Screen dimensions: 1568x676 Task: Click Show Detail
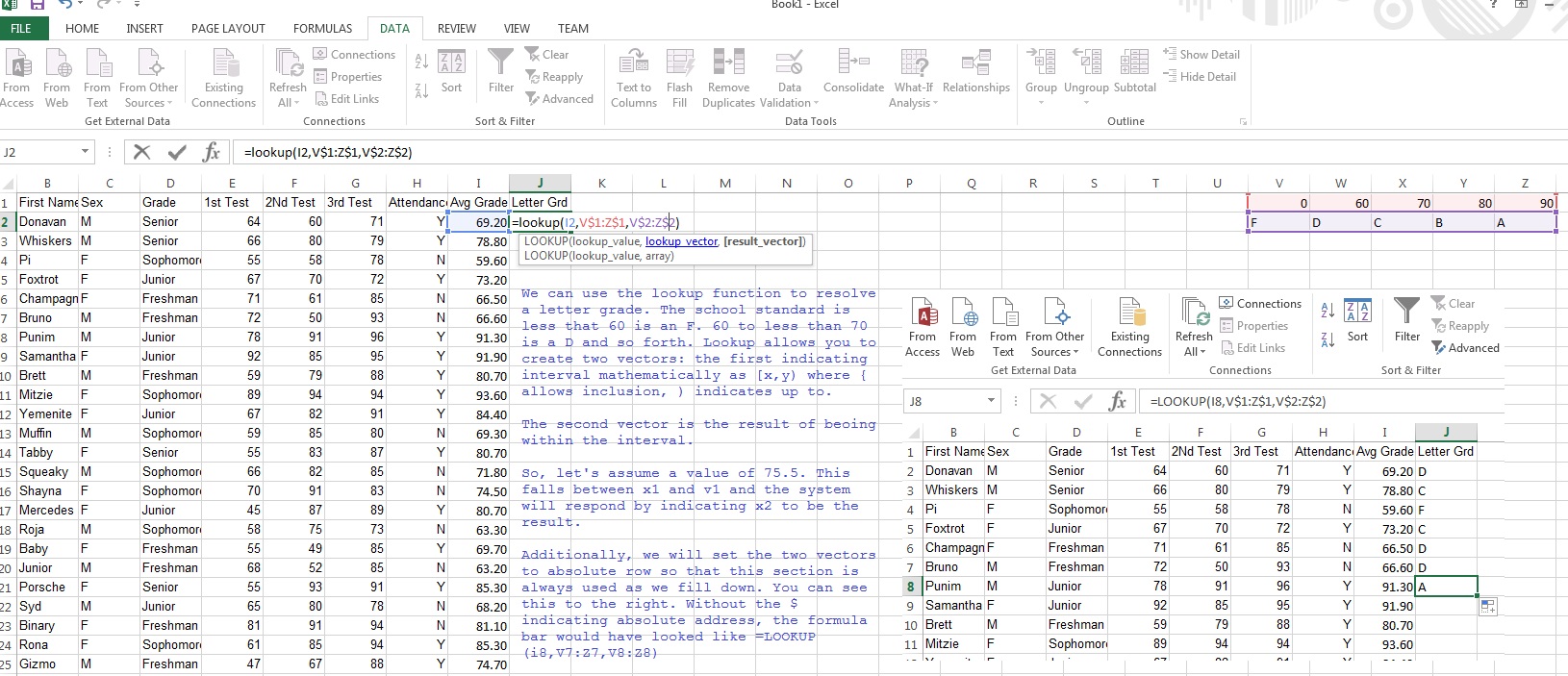click(1201, 55)
